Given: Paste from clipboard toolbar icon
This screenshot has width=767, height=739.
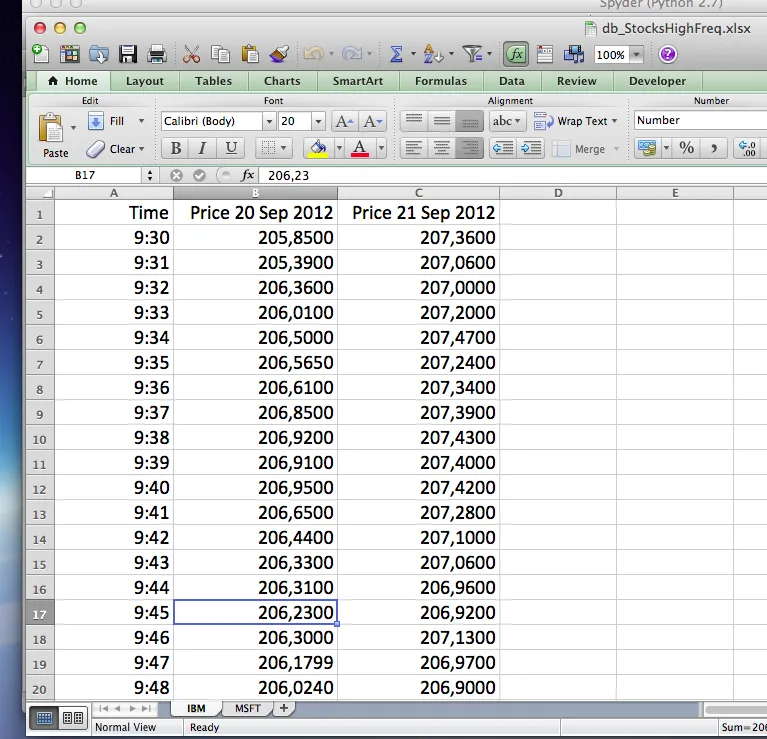Looking at the screenshot, I should pyautogui.click(x=250, y=54).
